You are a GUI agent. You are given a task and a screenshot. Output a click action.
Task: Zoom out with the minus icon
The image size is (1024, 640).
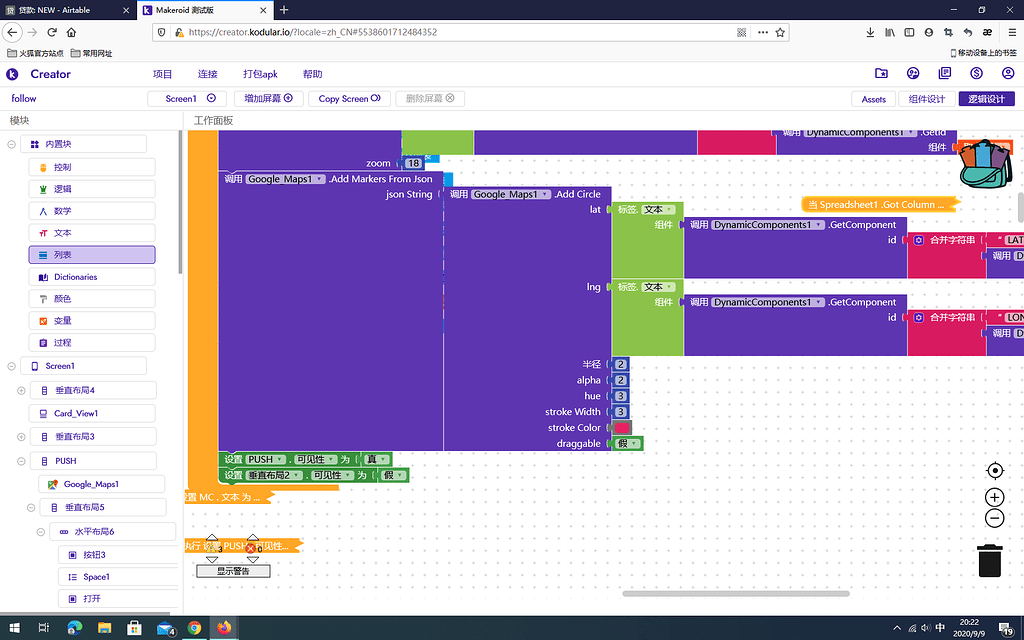click(994, 518)
